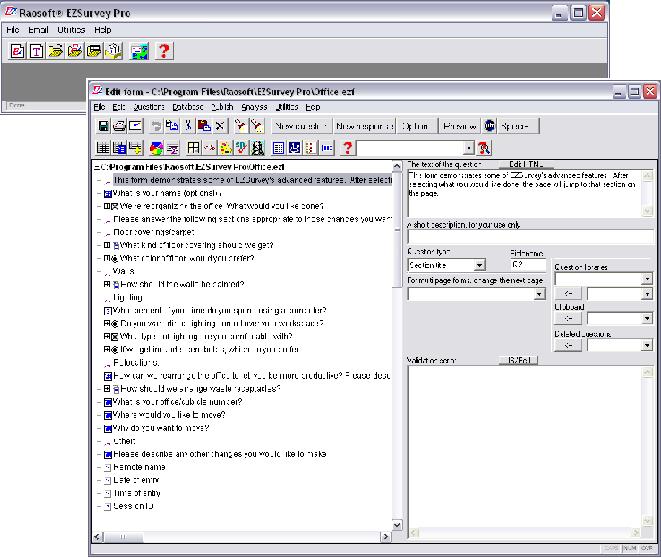Expand 'How should we arrange waste receptacles' node

107,388
